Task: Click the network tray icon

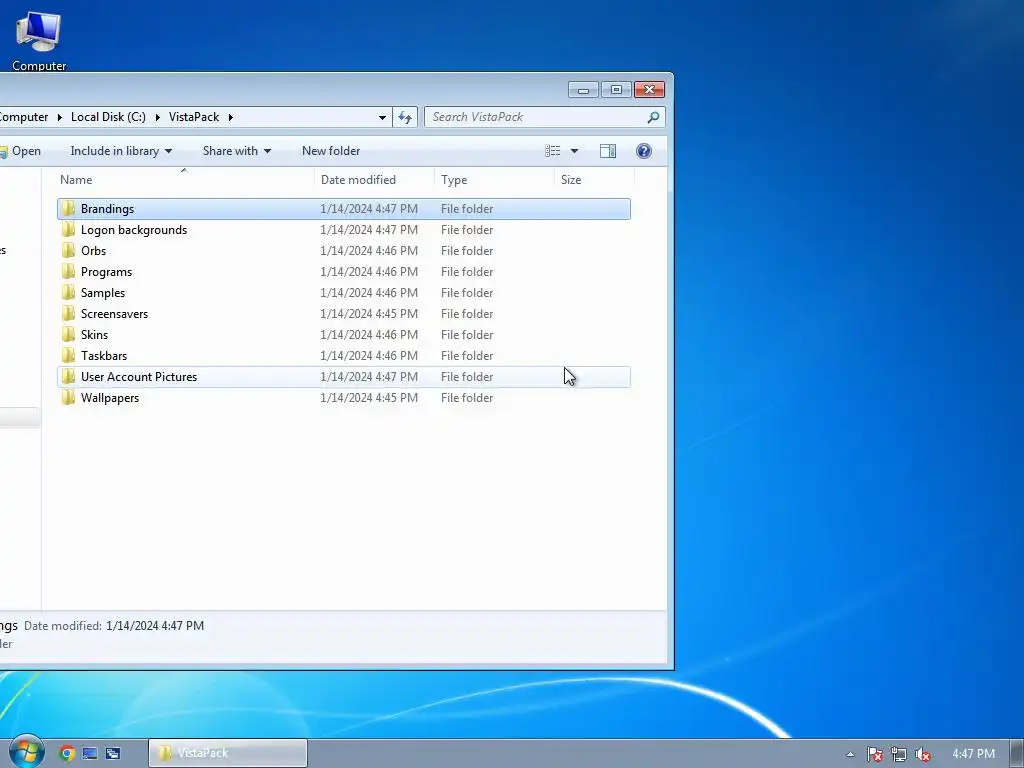Action: (x=899, y=754)
